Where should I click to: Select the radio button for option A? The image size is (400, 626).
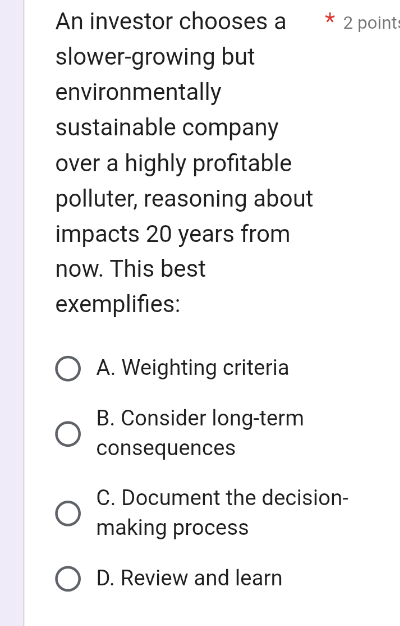coord(68,368)
